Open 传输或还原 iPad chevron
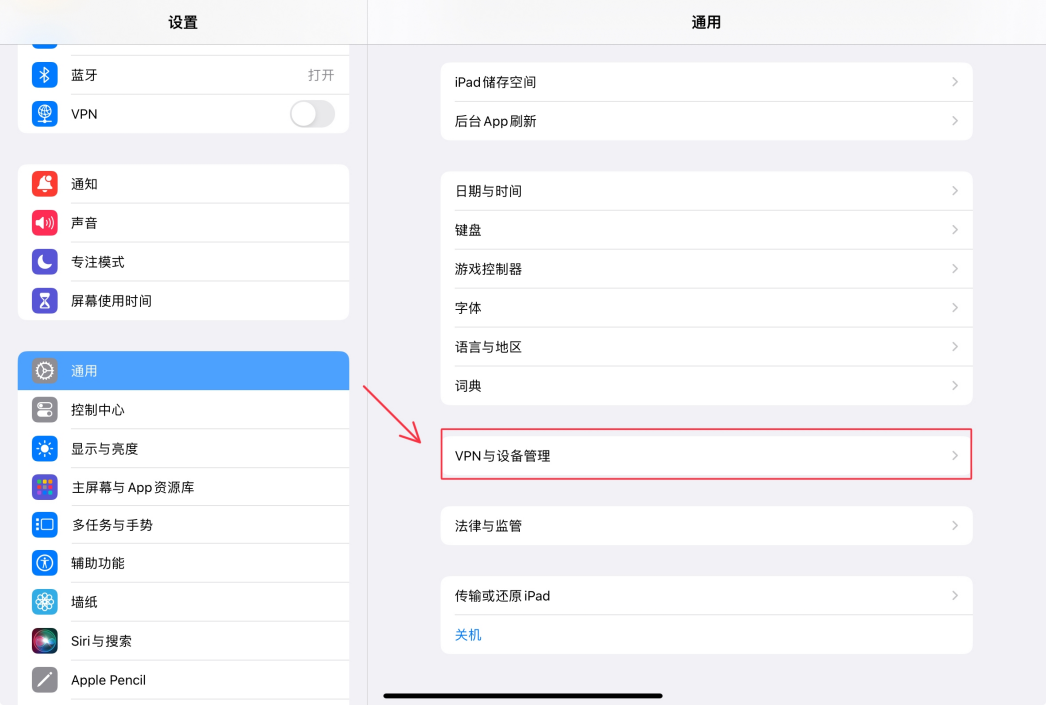1046x706 pixels. point(955,595)
